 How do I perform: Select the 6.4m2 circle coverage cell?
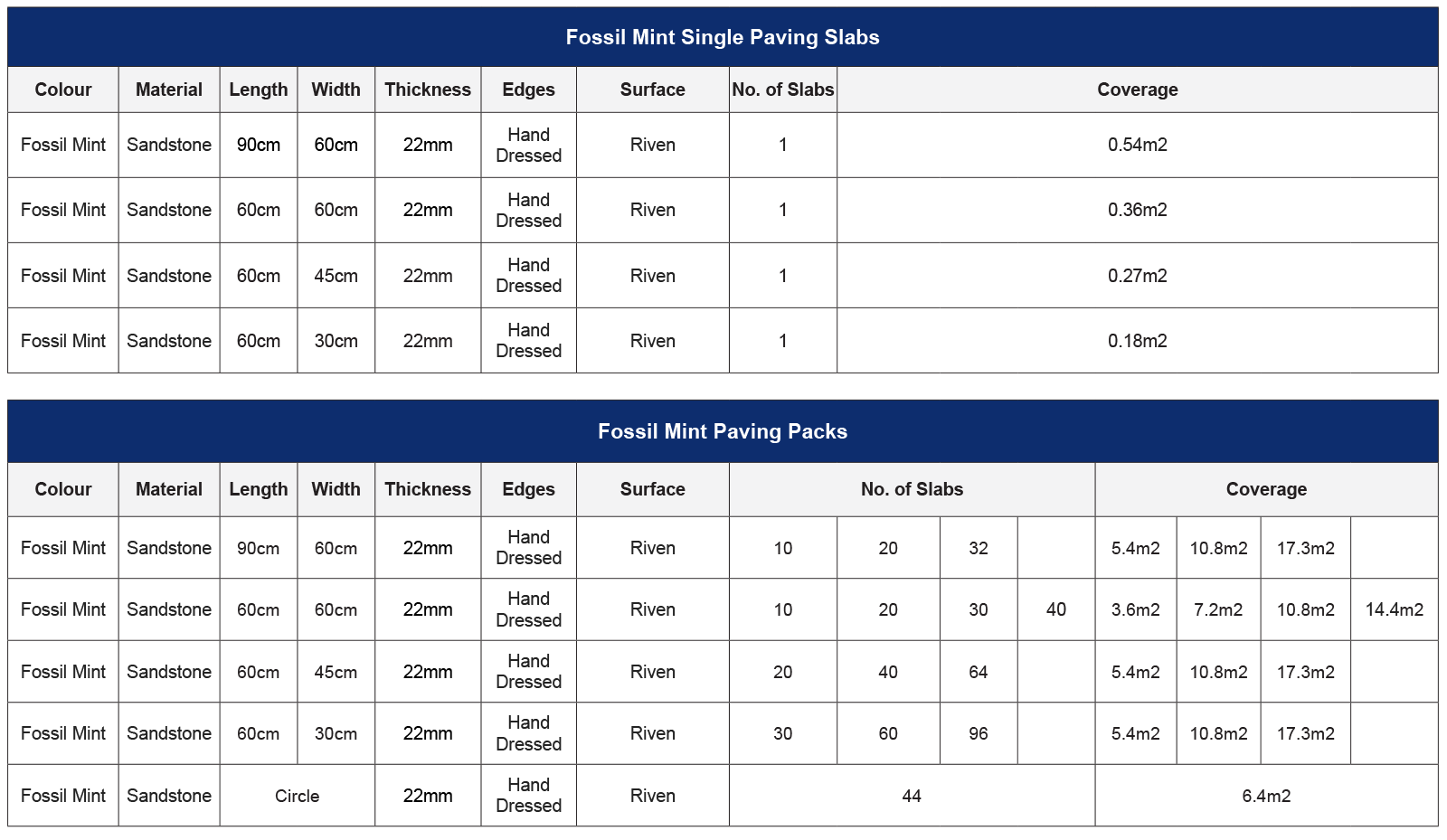coord(1266,796)
